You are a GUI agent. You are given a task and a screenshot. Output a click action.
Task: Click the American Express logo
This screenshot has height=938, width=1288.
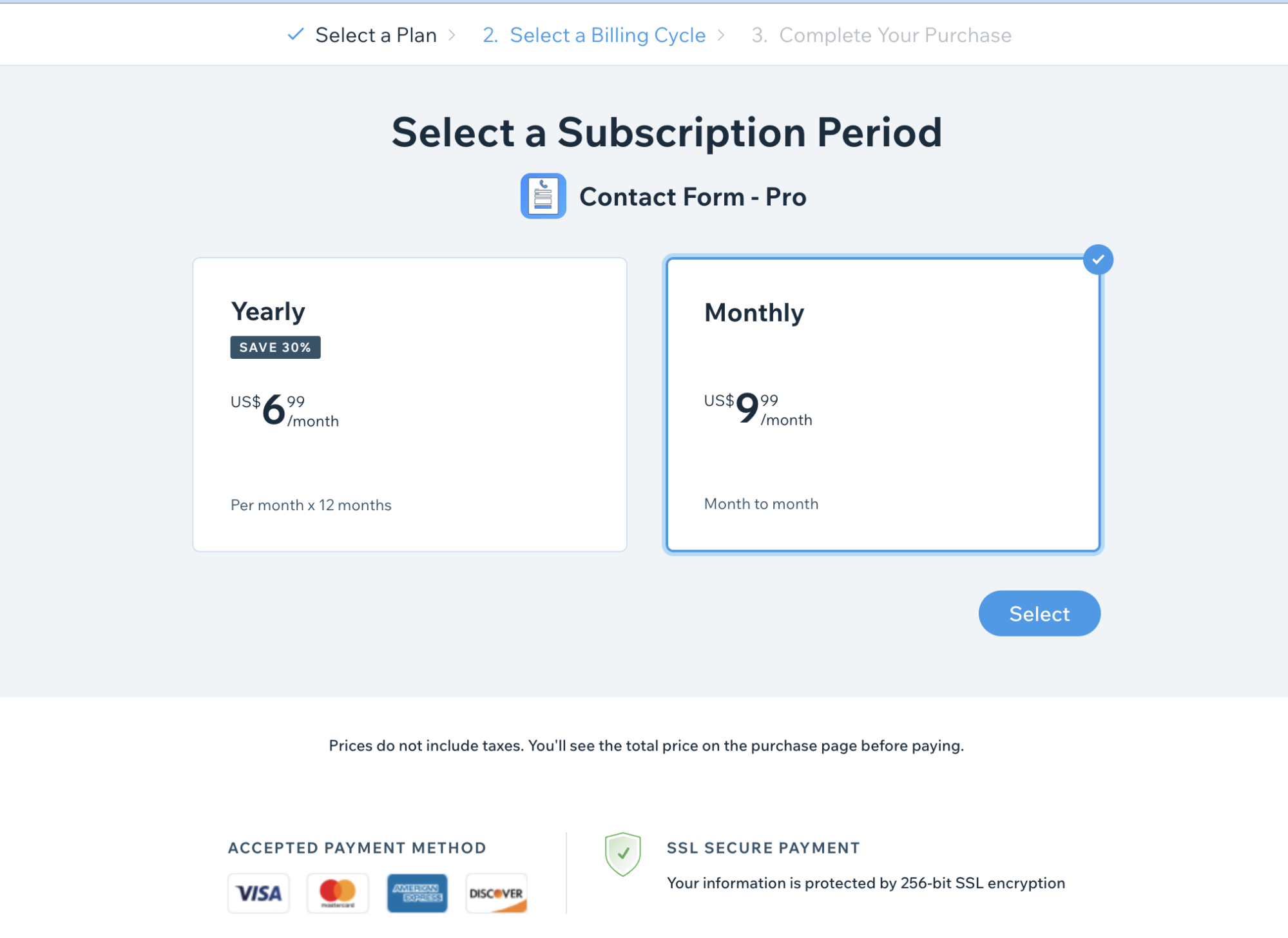pos(417,893)
